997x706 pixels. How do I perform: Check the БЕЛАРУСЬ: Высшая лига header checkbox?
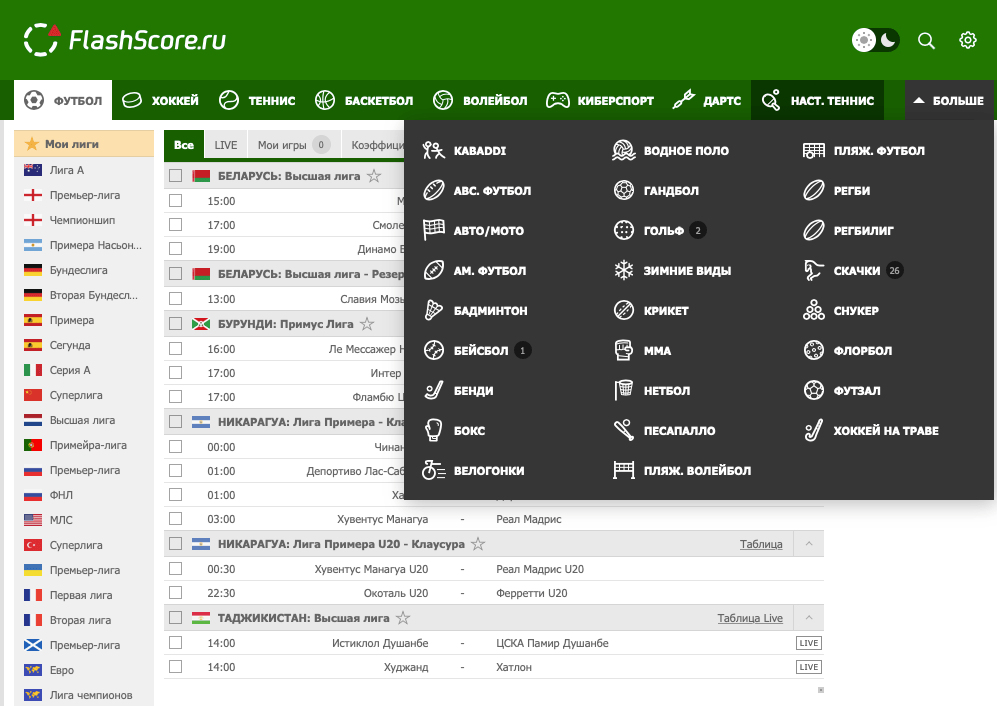coord(176,176)
